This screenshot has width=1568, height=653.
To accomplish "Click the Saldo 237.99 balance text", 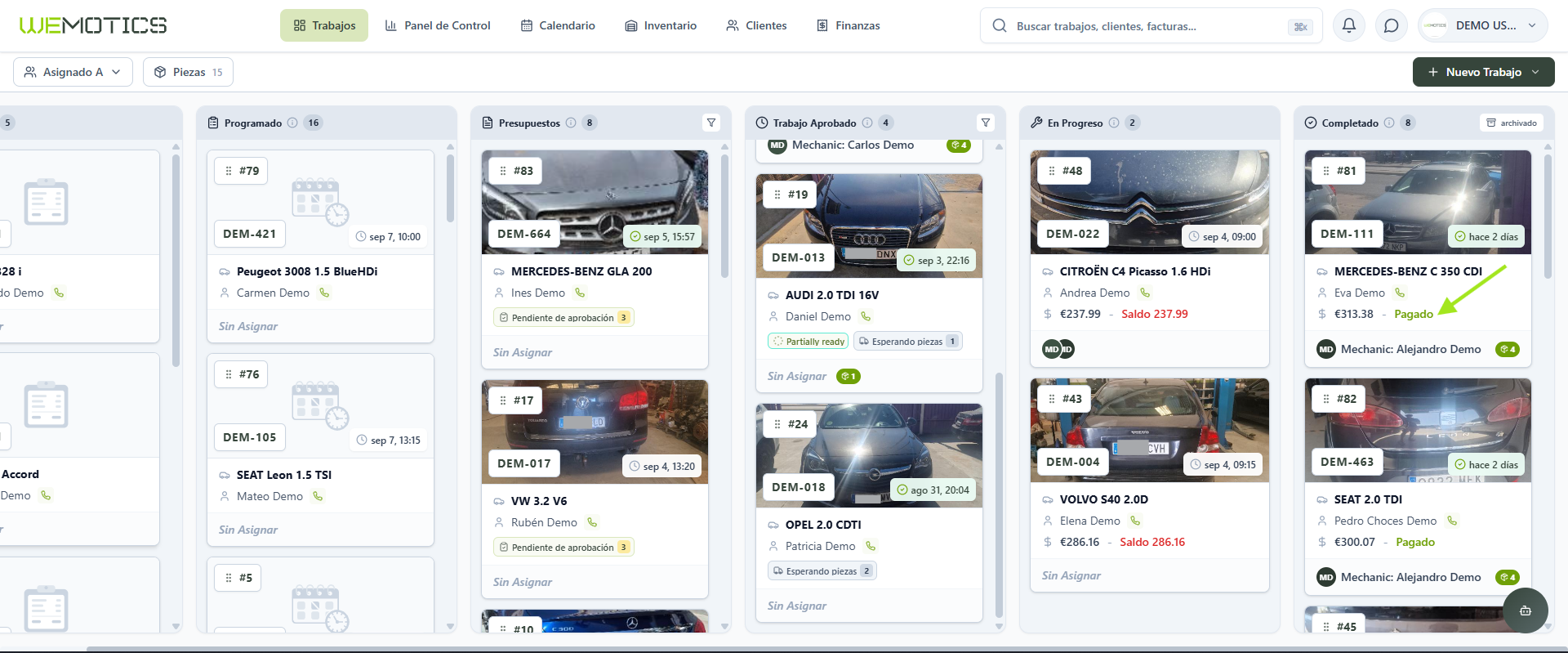I will click(x=1155, y=314).
